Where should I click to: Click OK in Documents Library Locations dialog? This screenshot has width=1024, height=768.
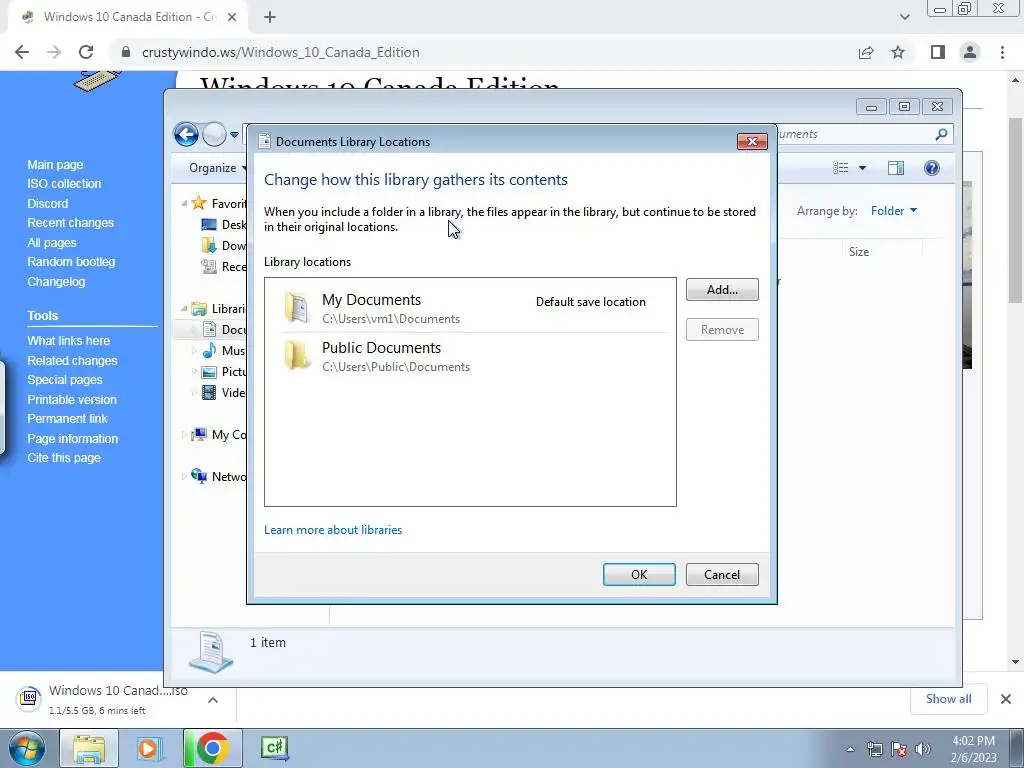pos(639,575)
